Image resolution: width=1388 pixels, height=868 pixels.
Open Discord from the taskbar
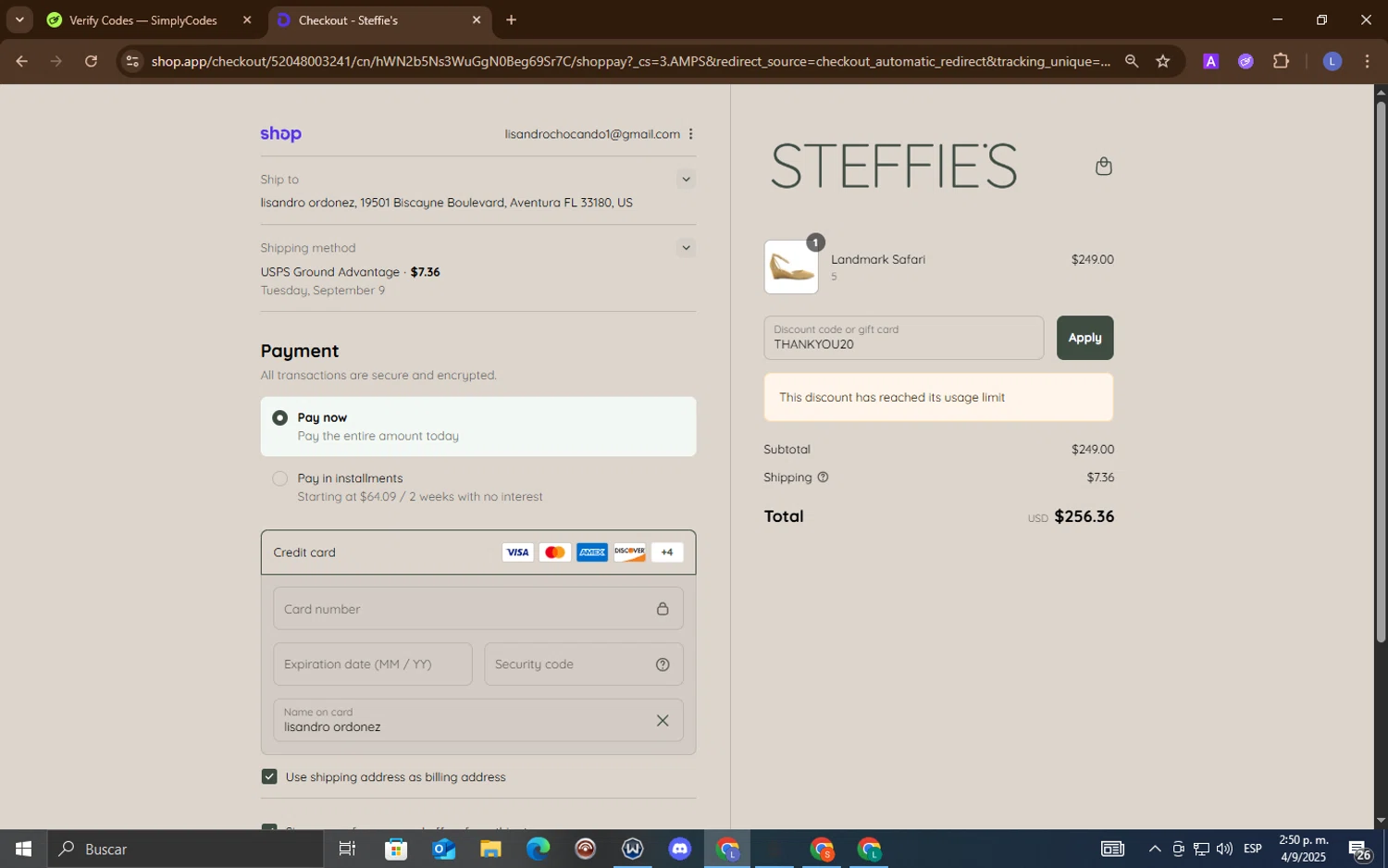[x=680, y=849]
